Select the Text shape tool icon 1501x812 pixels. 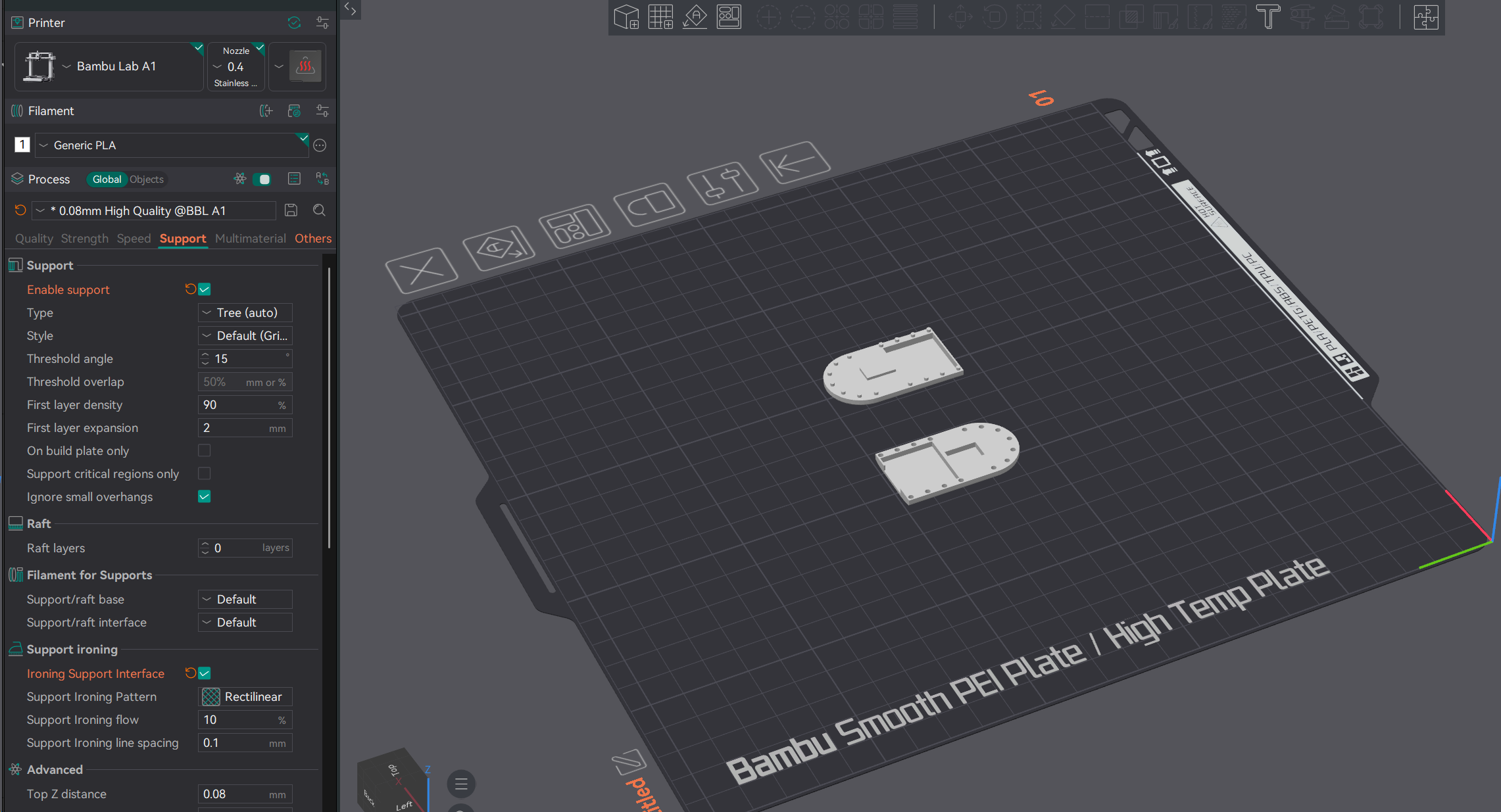point(1268,17)
